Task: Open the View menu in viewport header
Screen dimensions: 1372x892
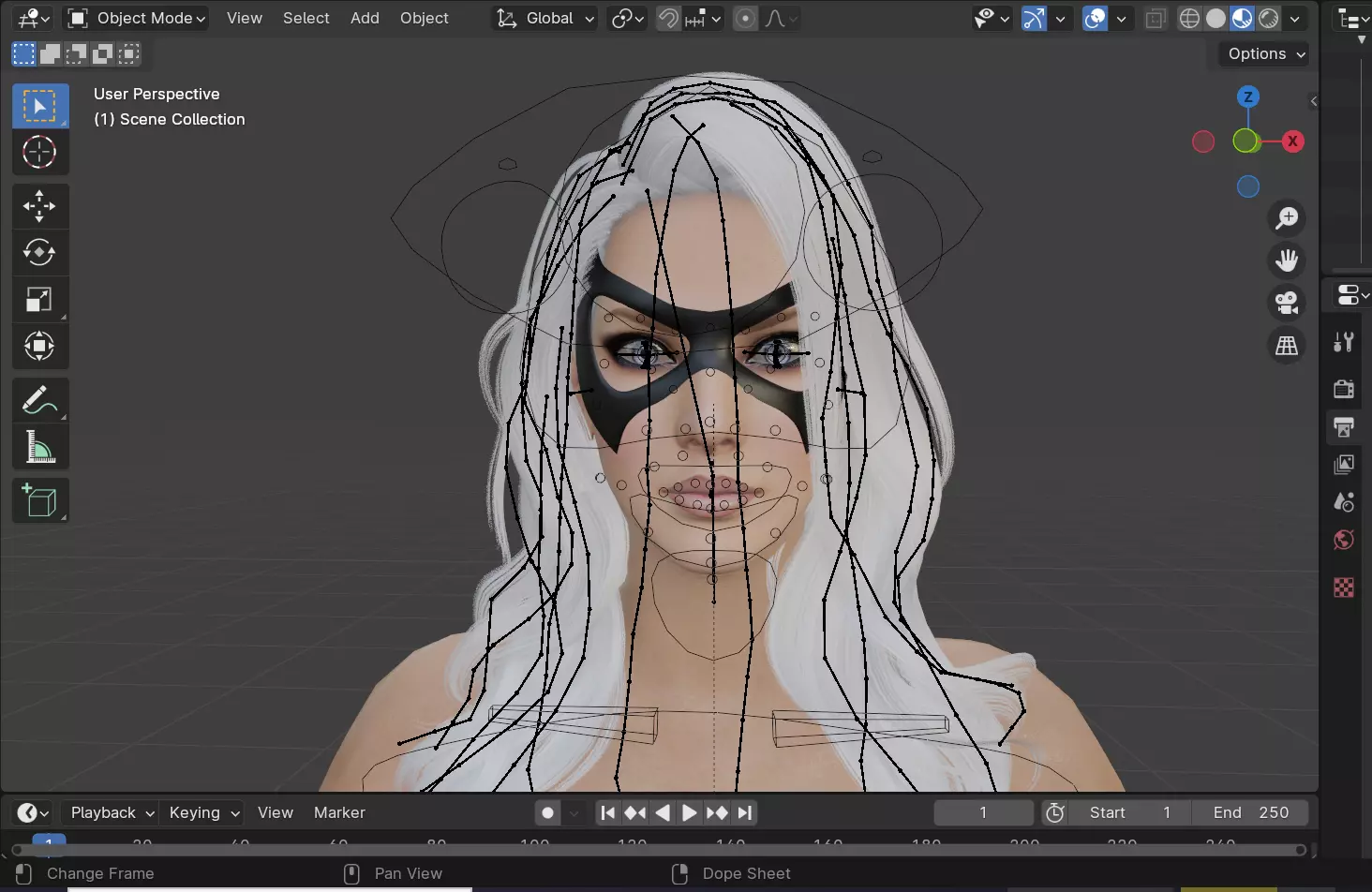Action: click(x=244, y=18)
